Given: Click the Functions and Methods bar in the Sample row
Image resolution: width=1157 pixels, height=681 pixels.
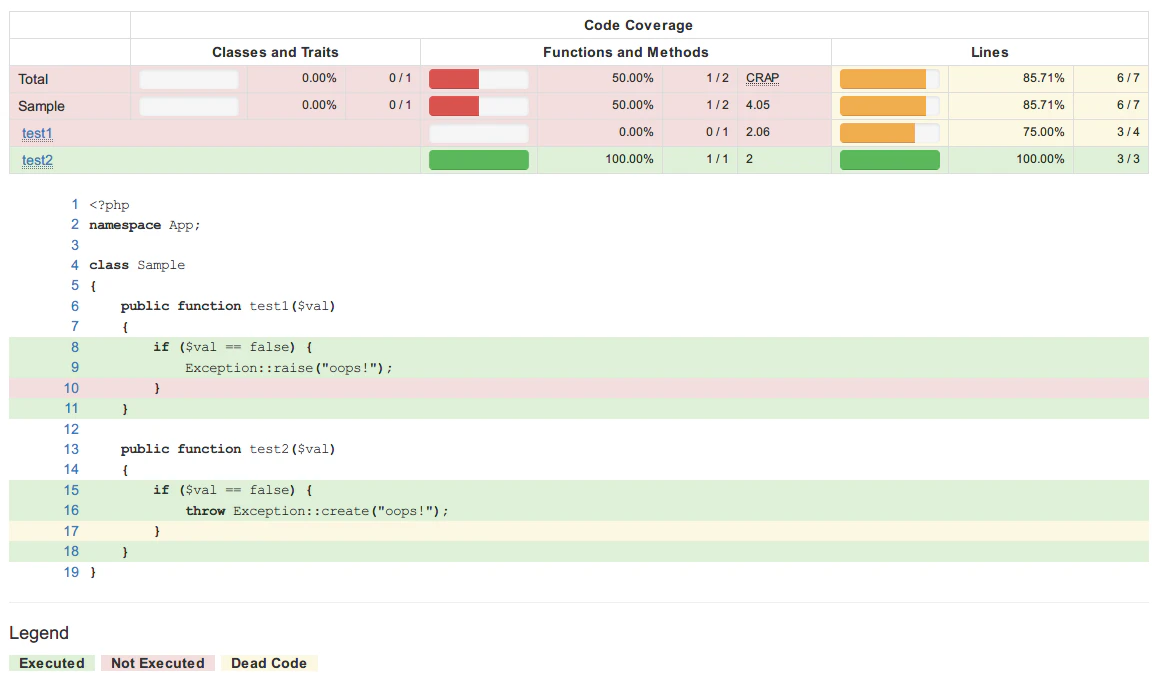Looking at the screenshot, I should click(x=479, y=106).
